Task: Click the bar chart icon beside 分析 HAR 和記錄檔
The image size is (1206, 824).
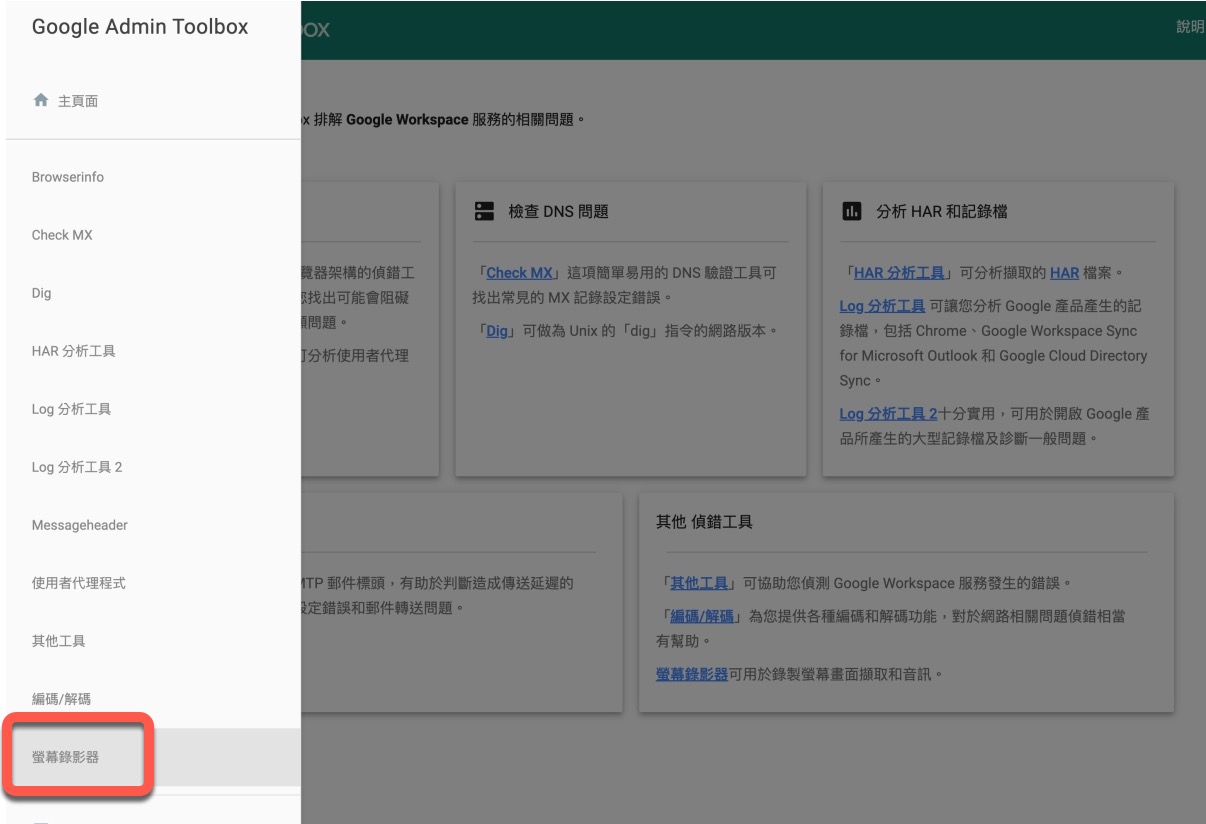Action: [x=852, y=212]
